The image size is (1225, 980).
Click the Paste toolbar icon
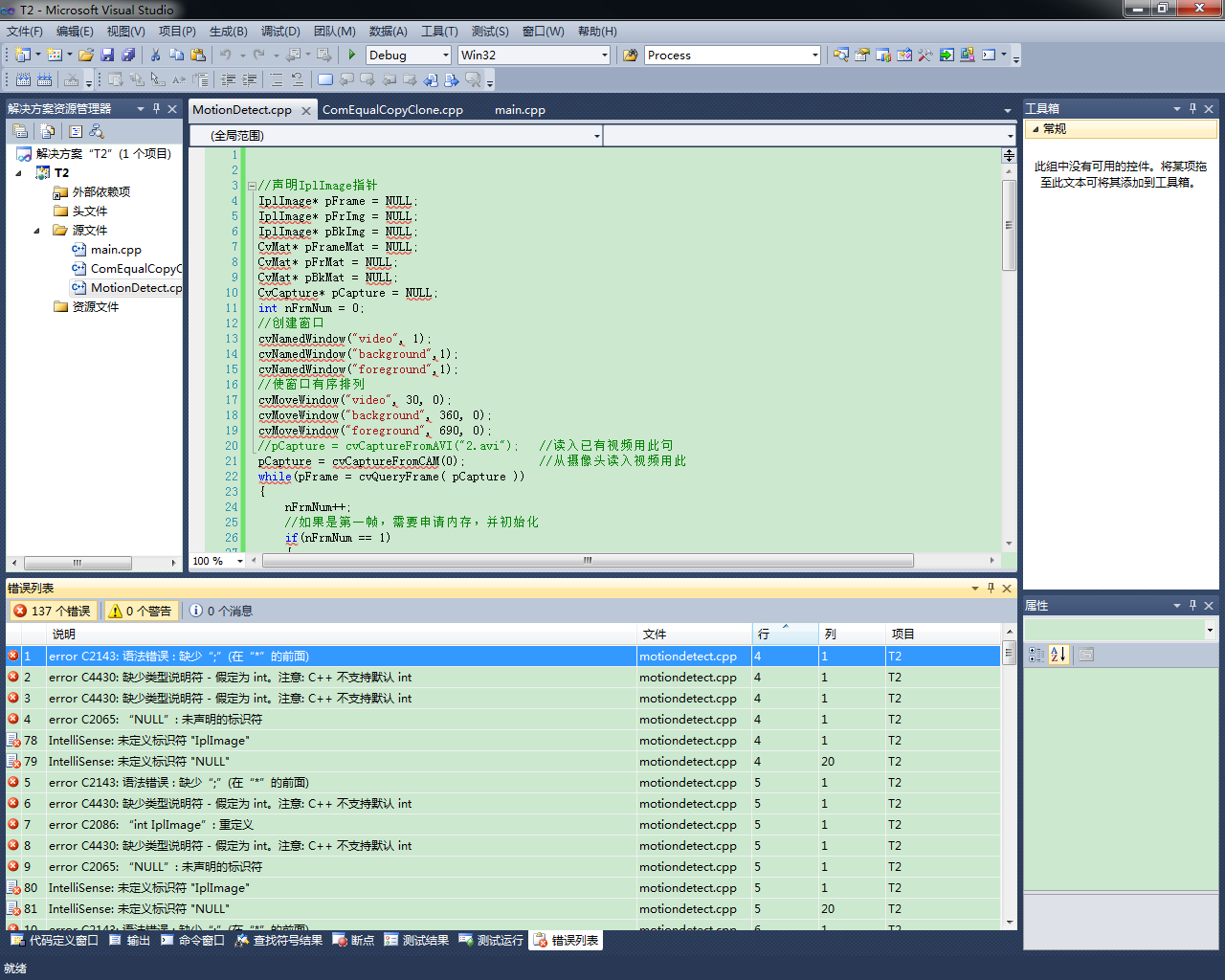pyautogui.click(x=198, y=56)
